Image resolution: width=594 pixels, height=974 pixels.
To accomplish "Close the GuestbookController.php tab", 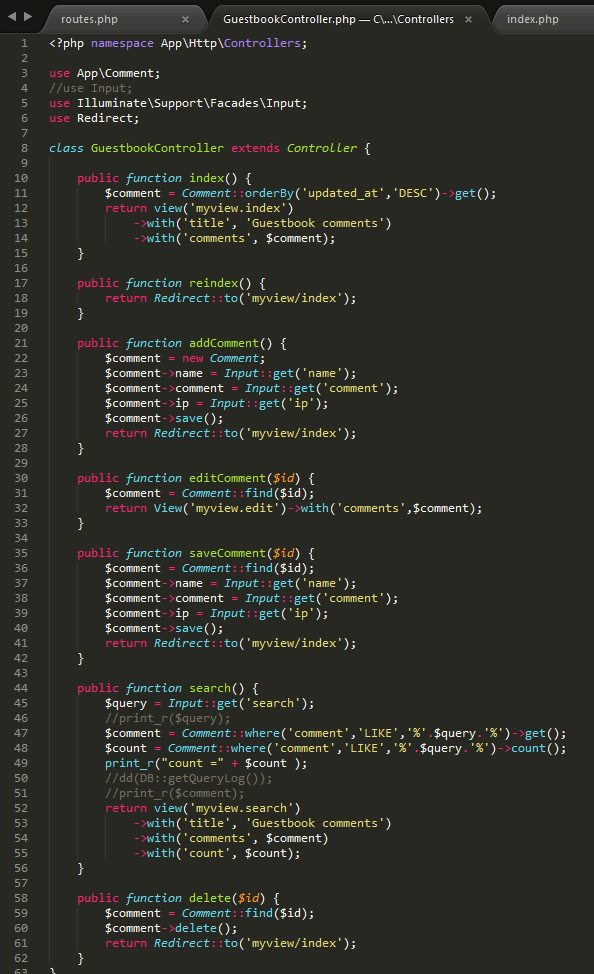I will [468, 19].
